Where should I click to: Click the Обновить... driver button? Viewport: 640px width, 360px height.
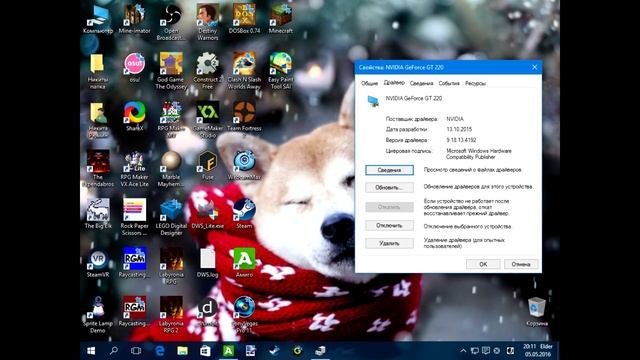pyautogui.click(x=389, y=187)
